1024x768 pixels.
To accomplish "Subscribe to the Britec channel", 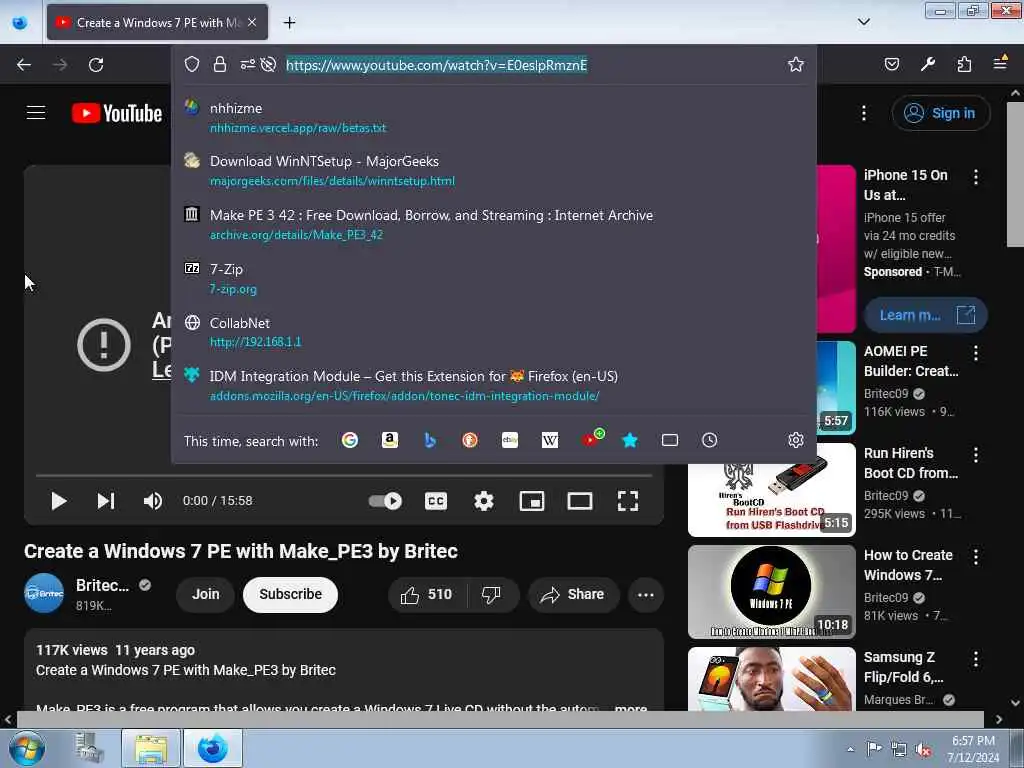I will coord(291,594).
